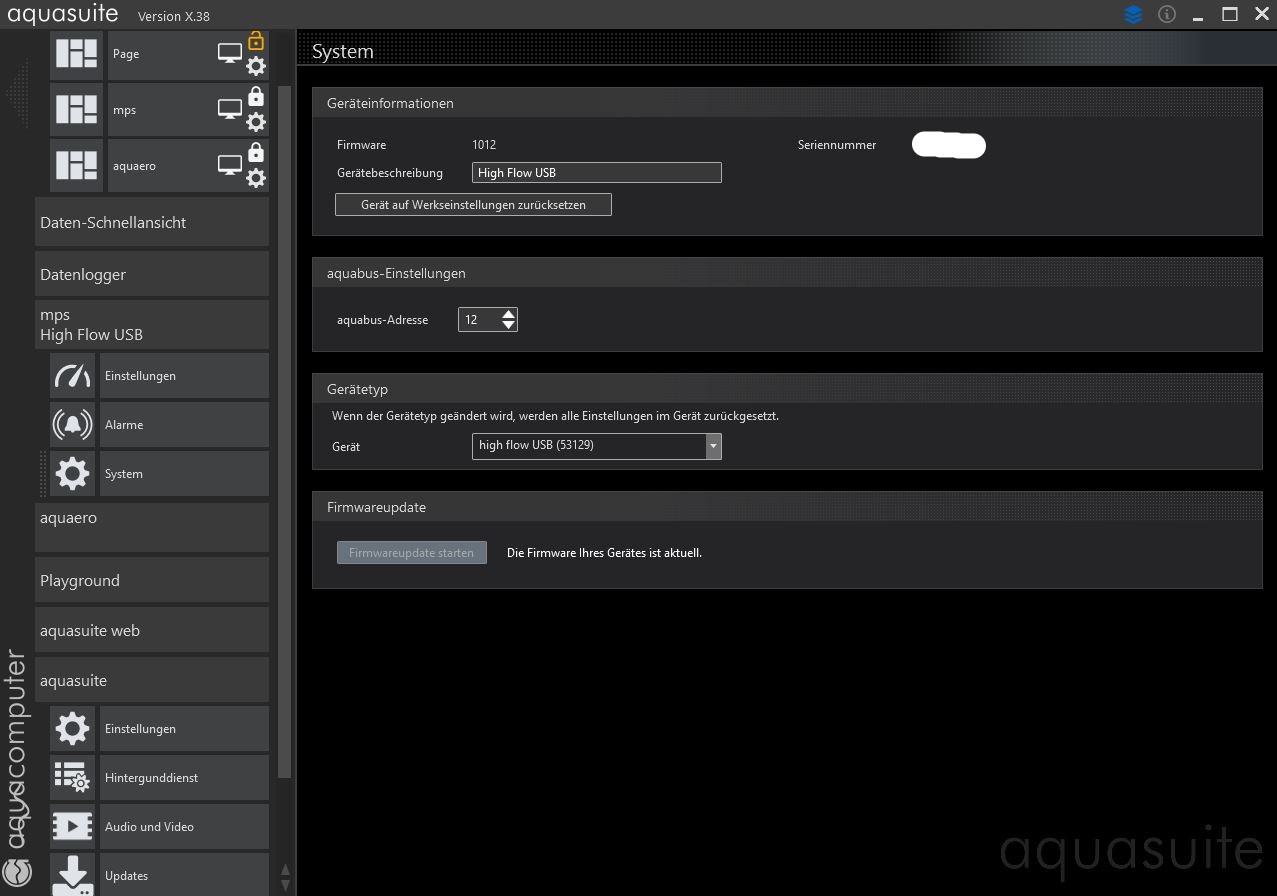The image size is (1277, 896).
Task: Click the Gerätebeschreibung text field
Action: coord(596,173)
